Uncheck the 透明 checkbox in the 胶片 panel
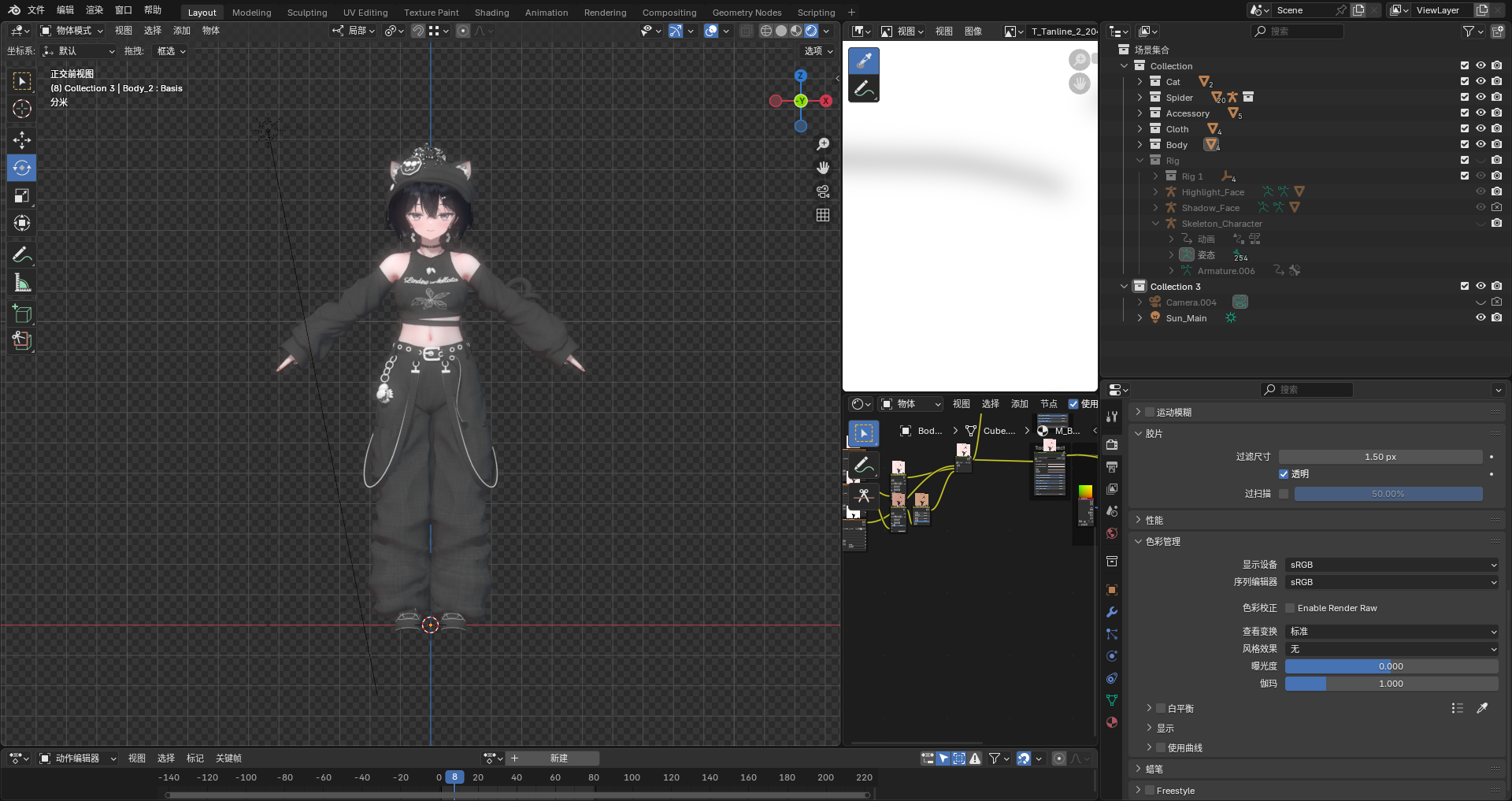Viewport: 1512px width, 801px height. [x=1283, y=473]
